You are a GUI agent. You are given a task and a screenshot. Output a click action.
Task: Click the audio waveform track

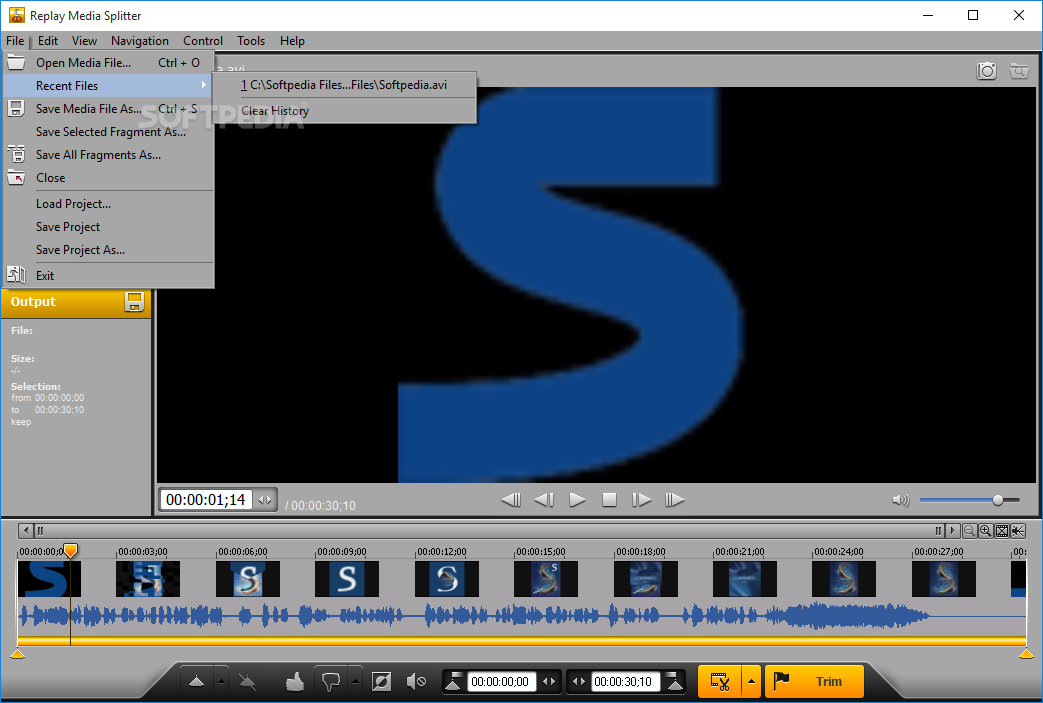(x=522, y=616)
